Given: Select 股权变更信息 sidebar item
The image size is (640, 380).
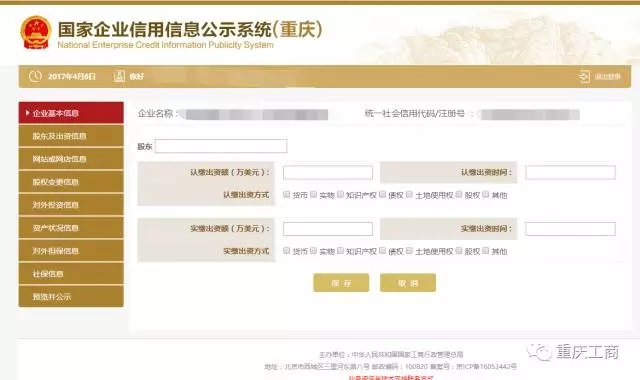Looking at the screenshot, I should tap(71, 182).
